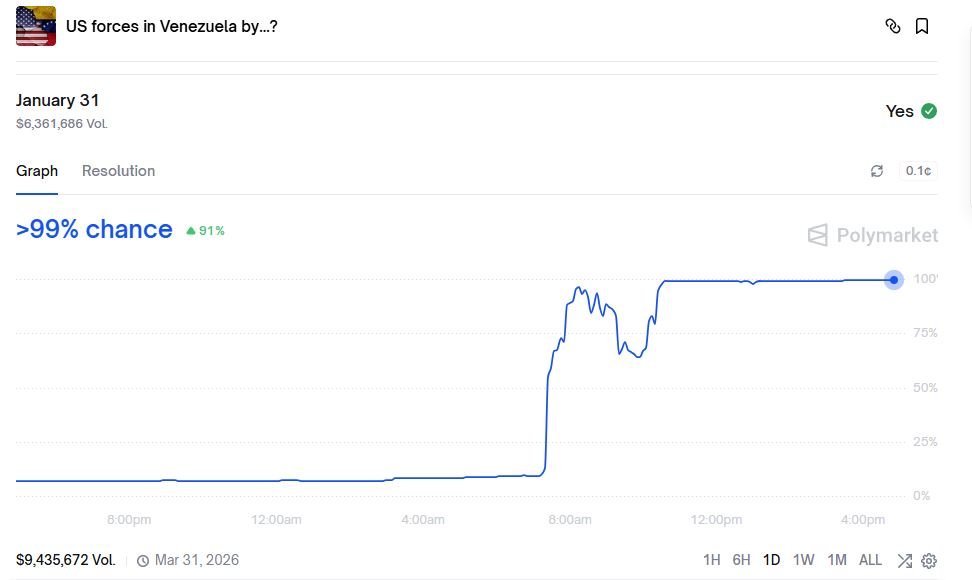This screenshot has width=972, height=580.
Task: Switch chart to 1W range
Action: pos(804,560)
